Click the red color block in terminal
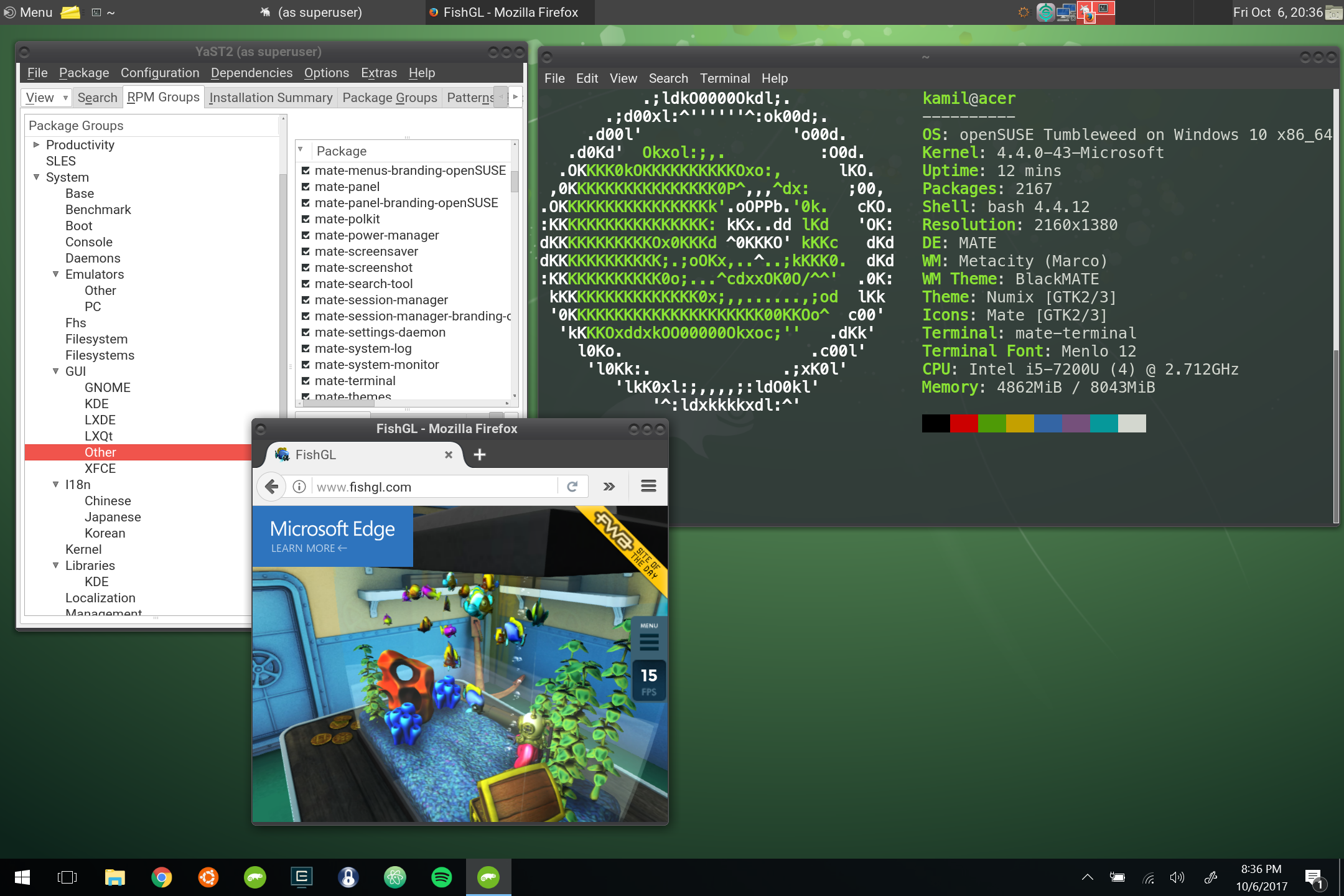 (963, 423)
